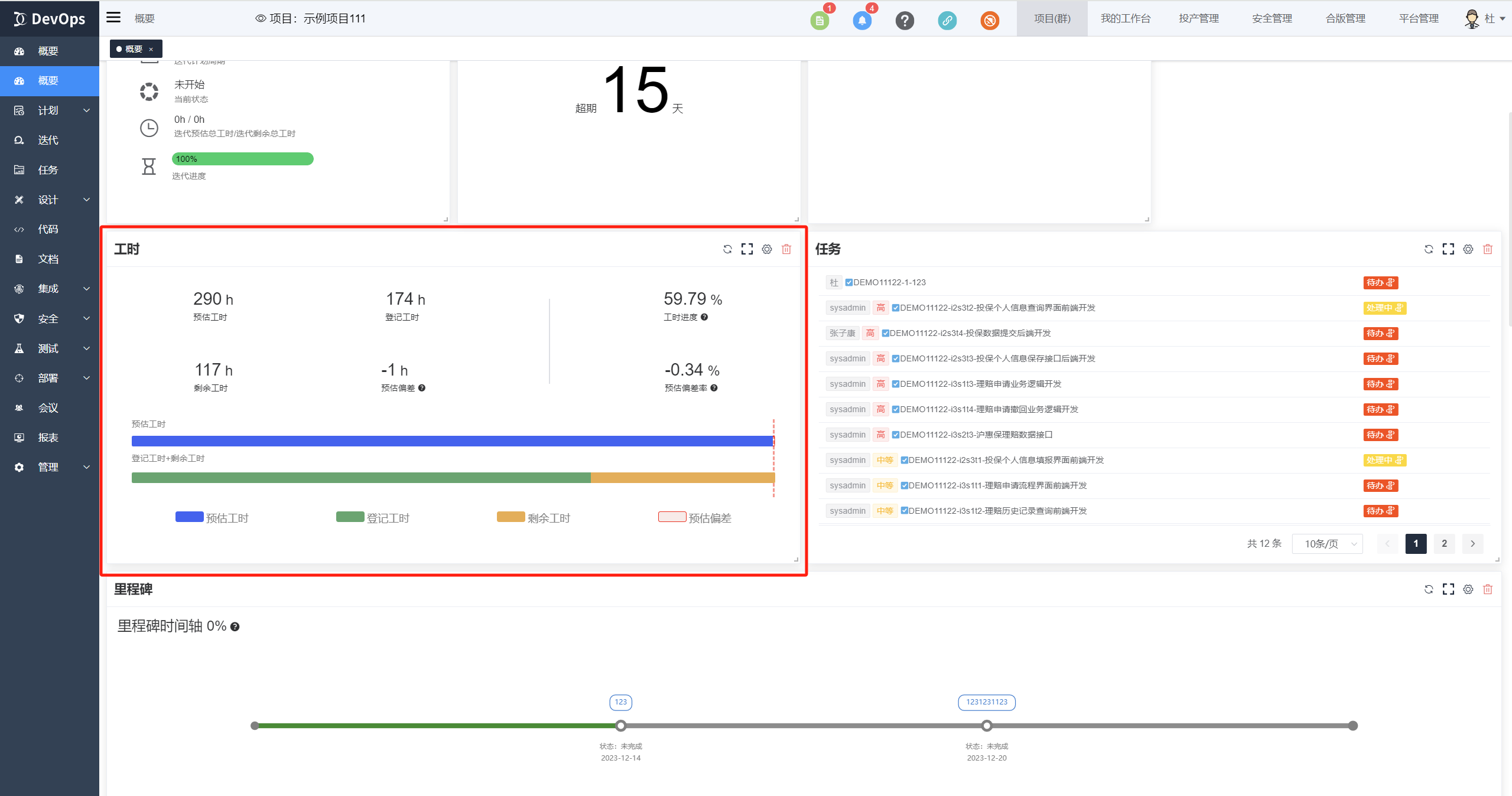Expand the 工时 panel to fullscreen

coord(747,249)
